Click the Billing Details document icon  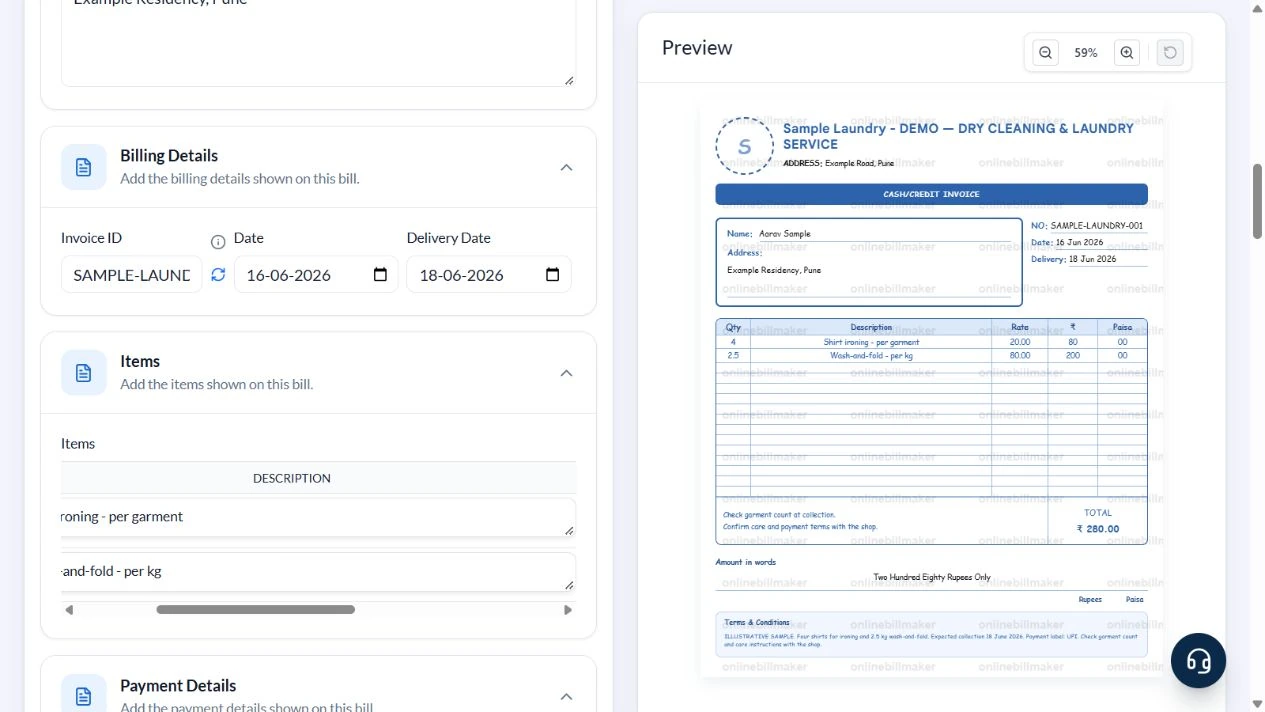[x=84, y=167]
